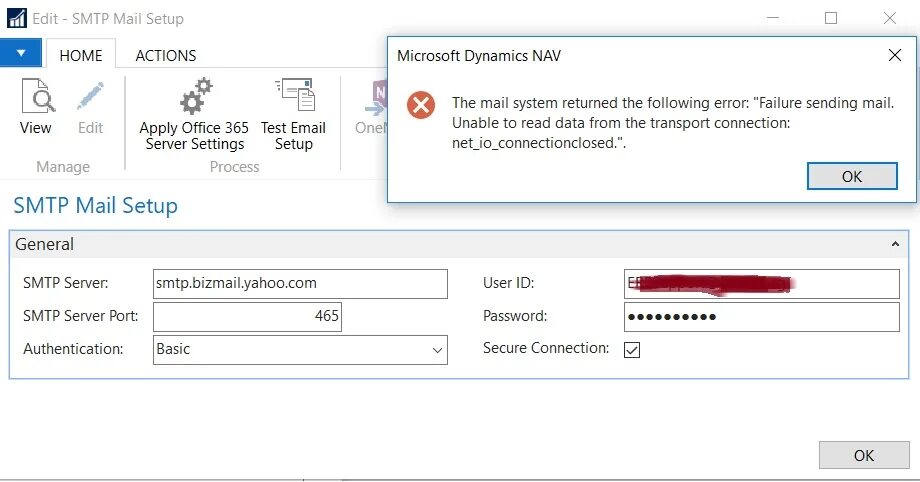Screen dimensions: 920x482
Task: Close the Microsoft Dynamics NAV error dialog
Action: (x=895, y=55)
